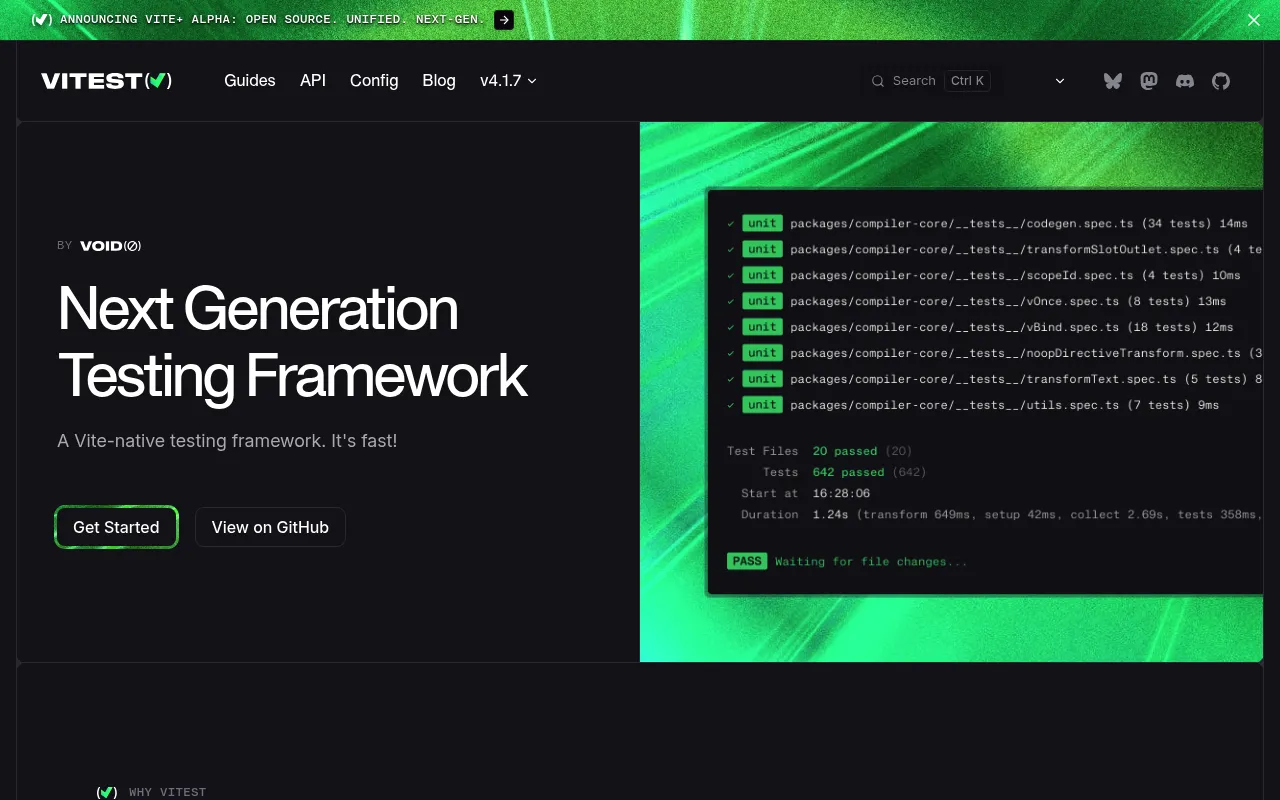Click the Get Started button
Viewport: 1280px width, 800px height.
point(116,527)
